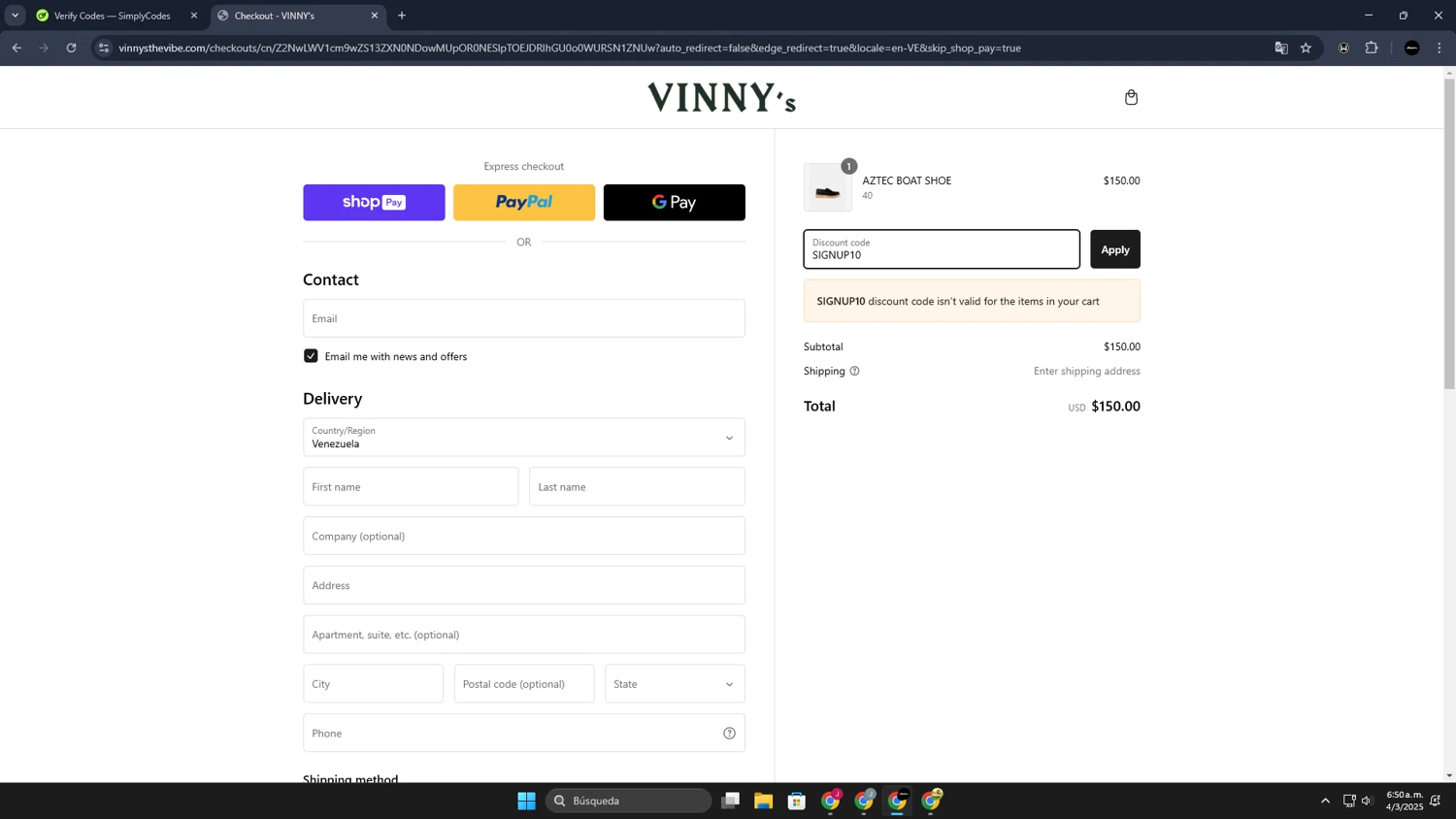Click the Enter shipping address text
Screen dimensions: 1456x819
click(1087, 371)
